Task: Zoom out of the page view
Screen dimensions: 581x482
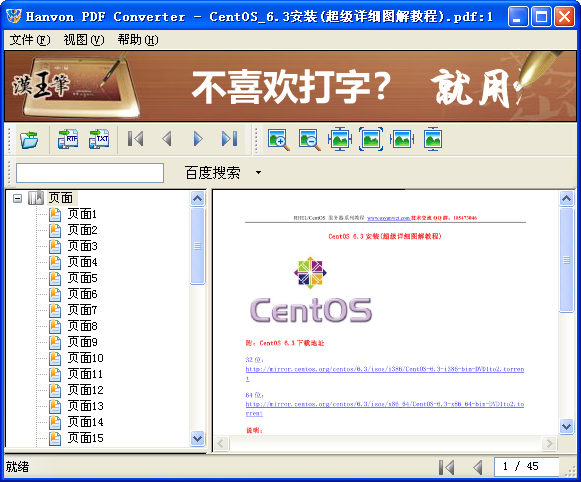Action: [x=309, y=140]
